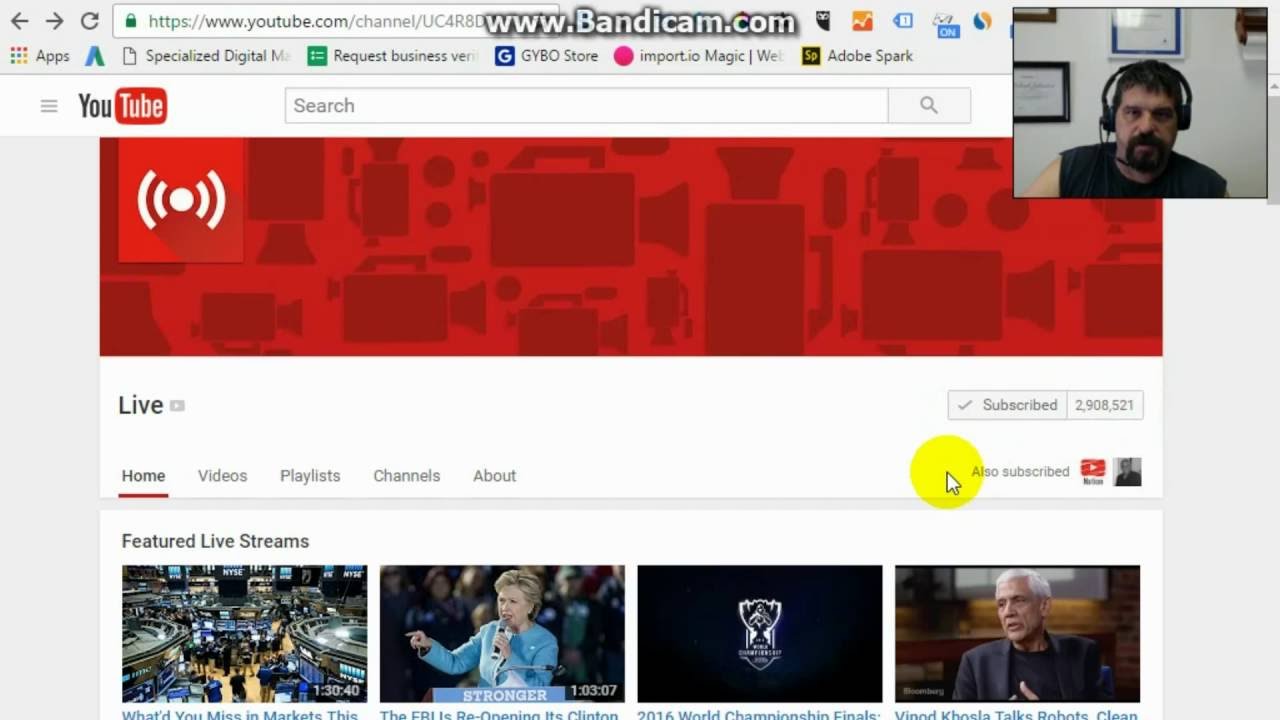The width and height of the screenshot is (1280, 720).
Task: Click the orange chart extension icon
Action: [x=862, y=21]
